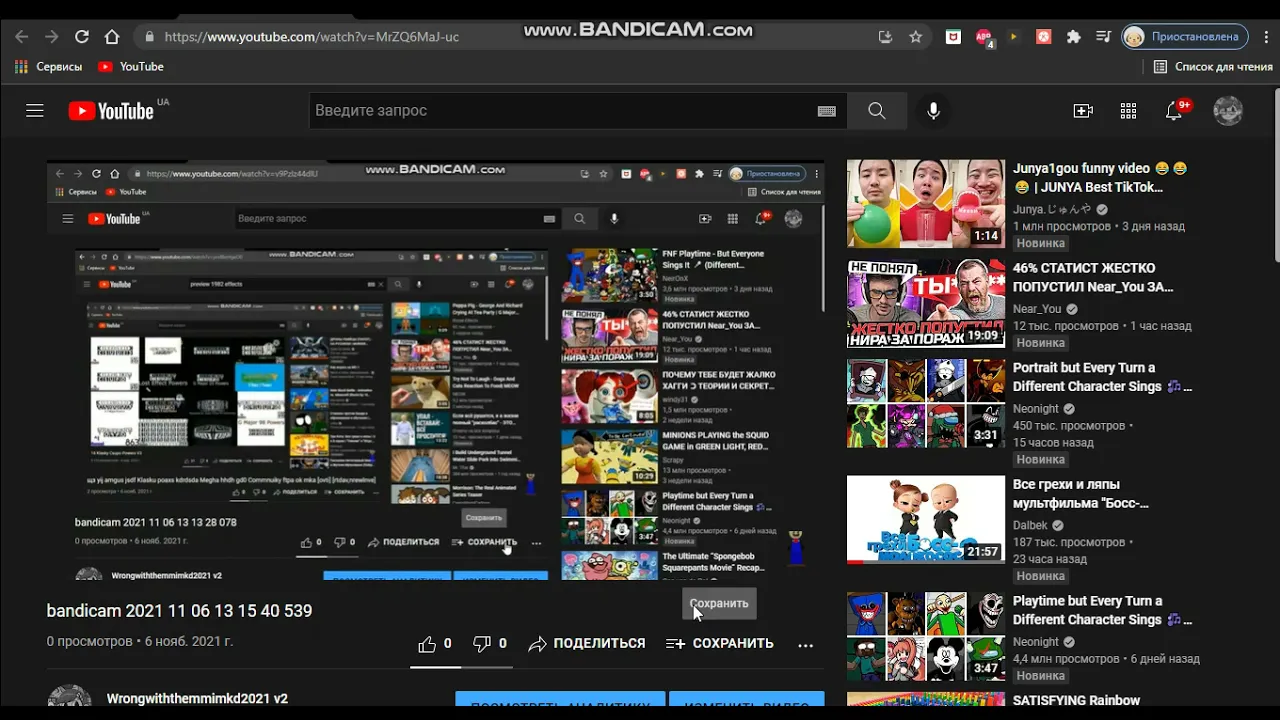
Task: Click inside the main video player
Action: pyautogui.click(x=436, y=370)
